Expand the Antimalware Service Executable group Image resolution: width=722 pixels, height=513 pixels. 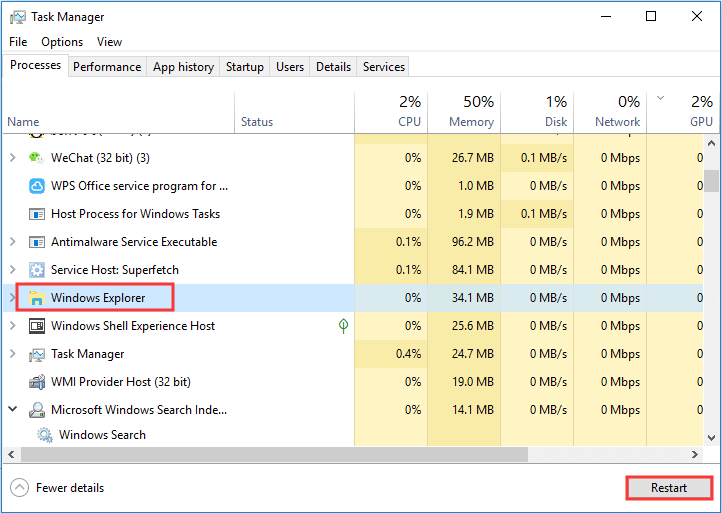click(x=12, y=242)
